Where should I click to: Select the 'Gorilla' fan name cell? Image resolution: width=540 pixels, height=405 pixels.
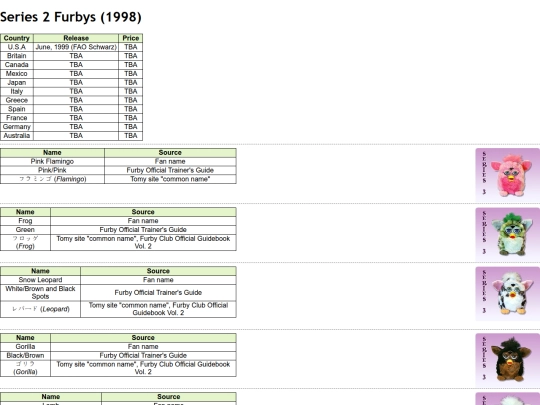(25, 346)
